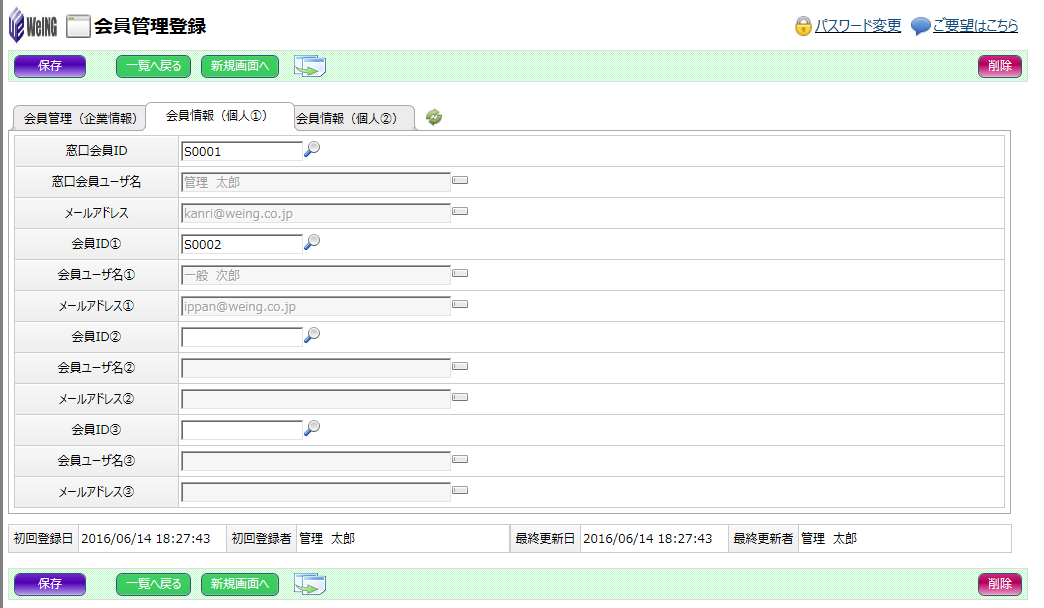Click the bottom 新規画面へ button
Screen dimensions: 1044x608
click(x=239, y=583)
